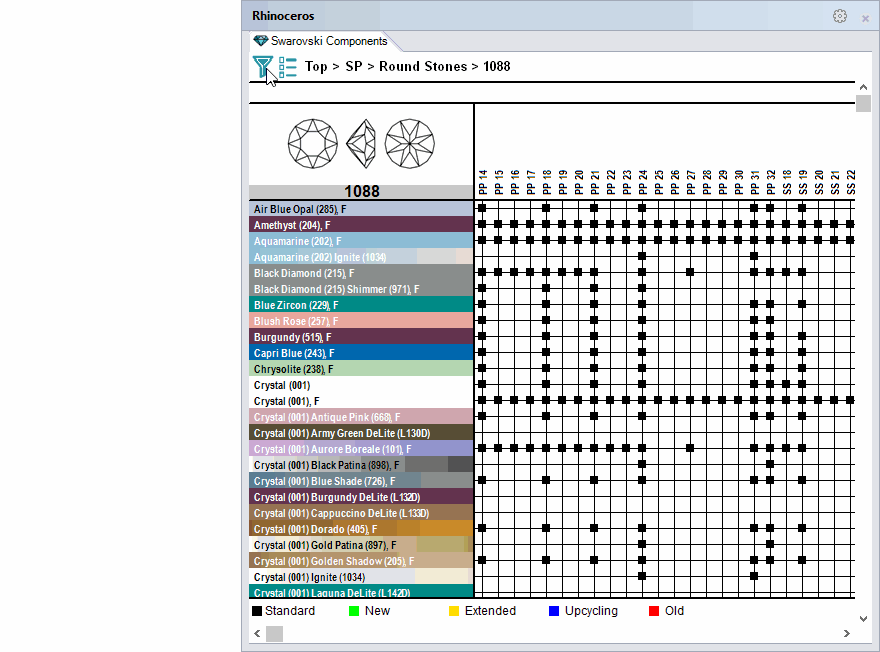Select Crystal (001) Gold Patina (897), F

pos(361,545)
